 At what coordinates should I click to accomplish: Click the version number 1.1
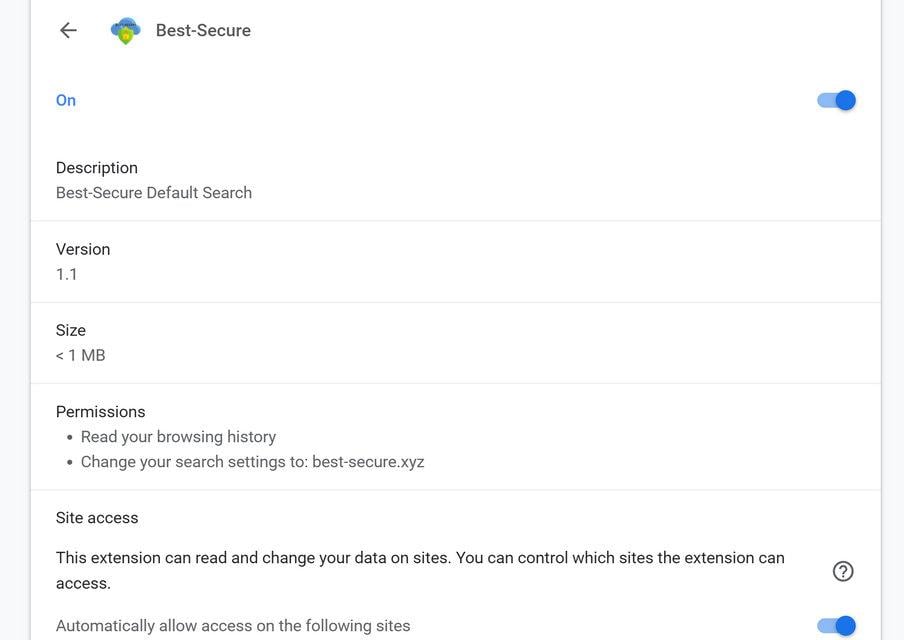point(67,274)
